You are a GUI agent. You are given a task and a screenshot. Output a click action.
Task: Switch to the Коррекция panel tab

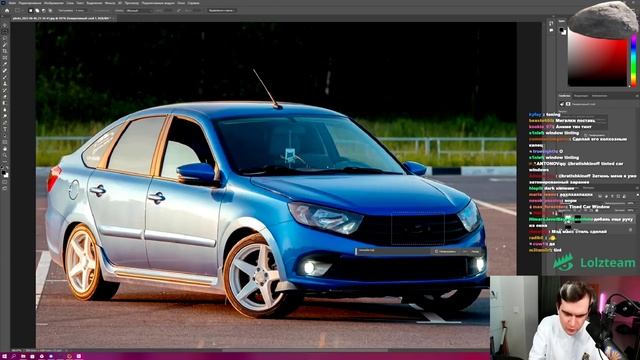click(x=581, y=96)
